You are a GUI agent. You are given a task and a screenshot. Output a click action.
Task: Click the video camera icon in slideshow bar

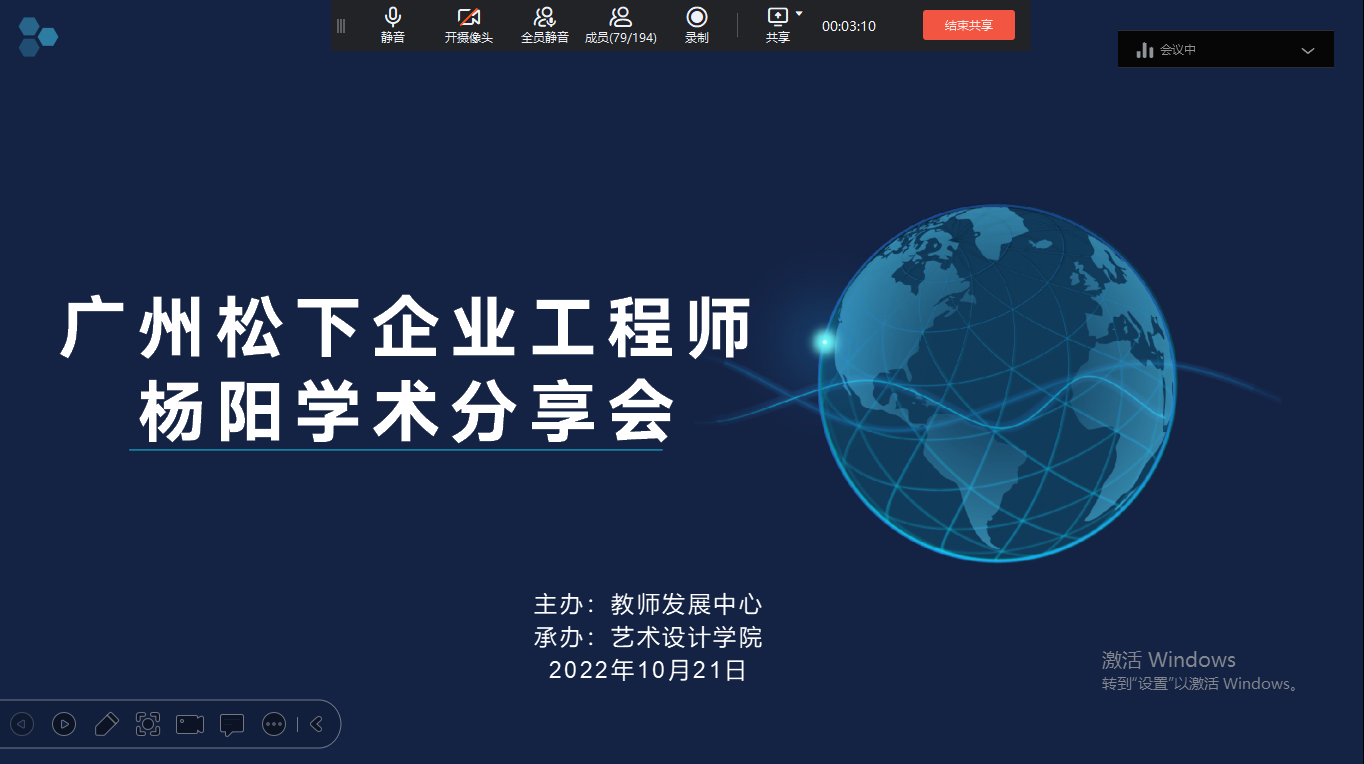pyautogui.click(x=190, y=724)
